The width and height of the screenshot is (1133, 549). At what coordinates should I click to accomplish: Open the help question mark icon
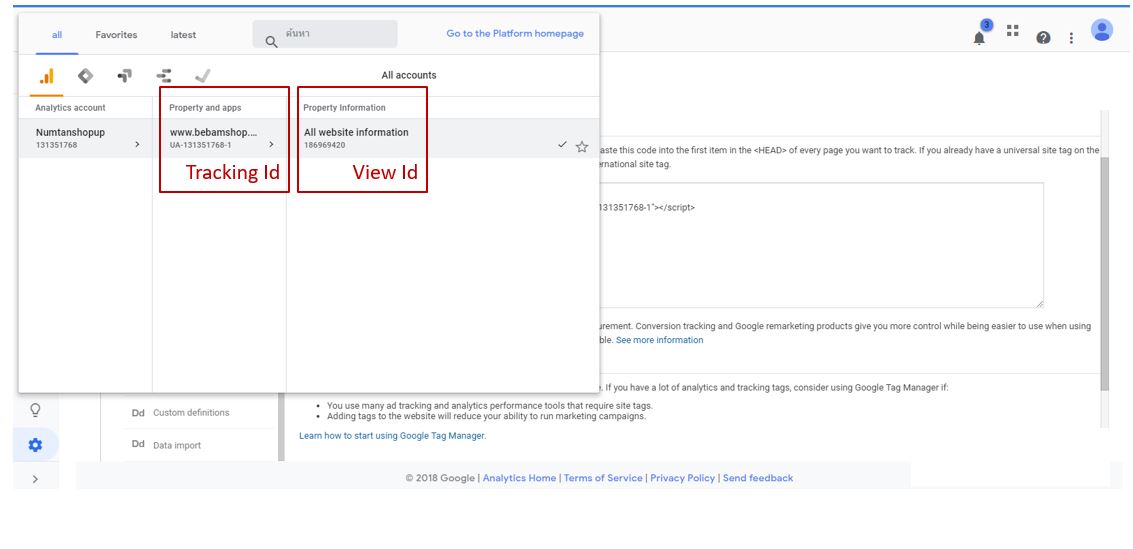(1043, 38)
